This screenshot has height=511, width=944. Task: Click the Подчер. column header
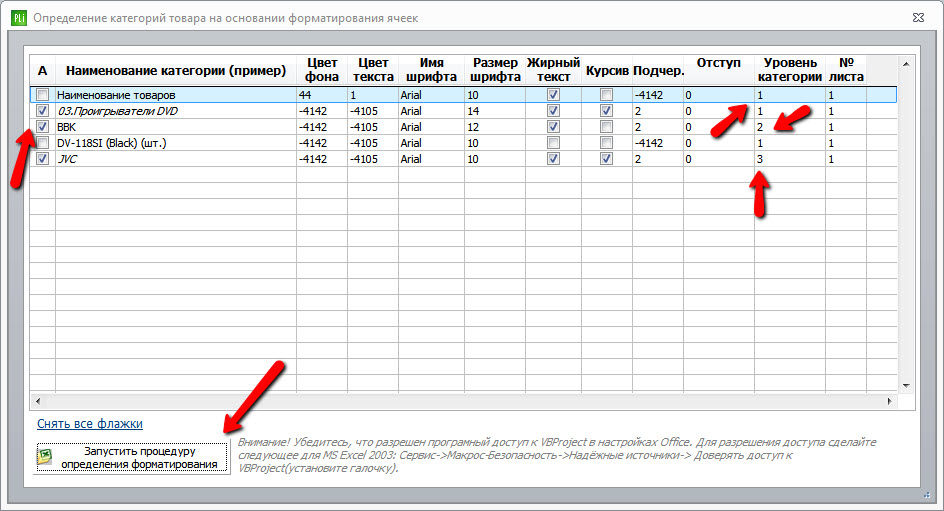point(658,70)
